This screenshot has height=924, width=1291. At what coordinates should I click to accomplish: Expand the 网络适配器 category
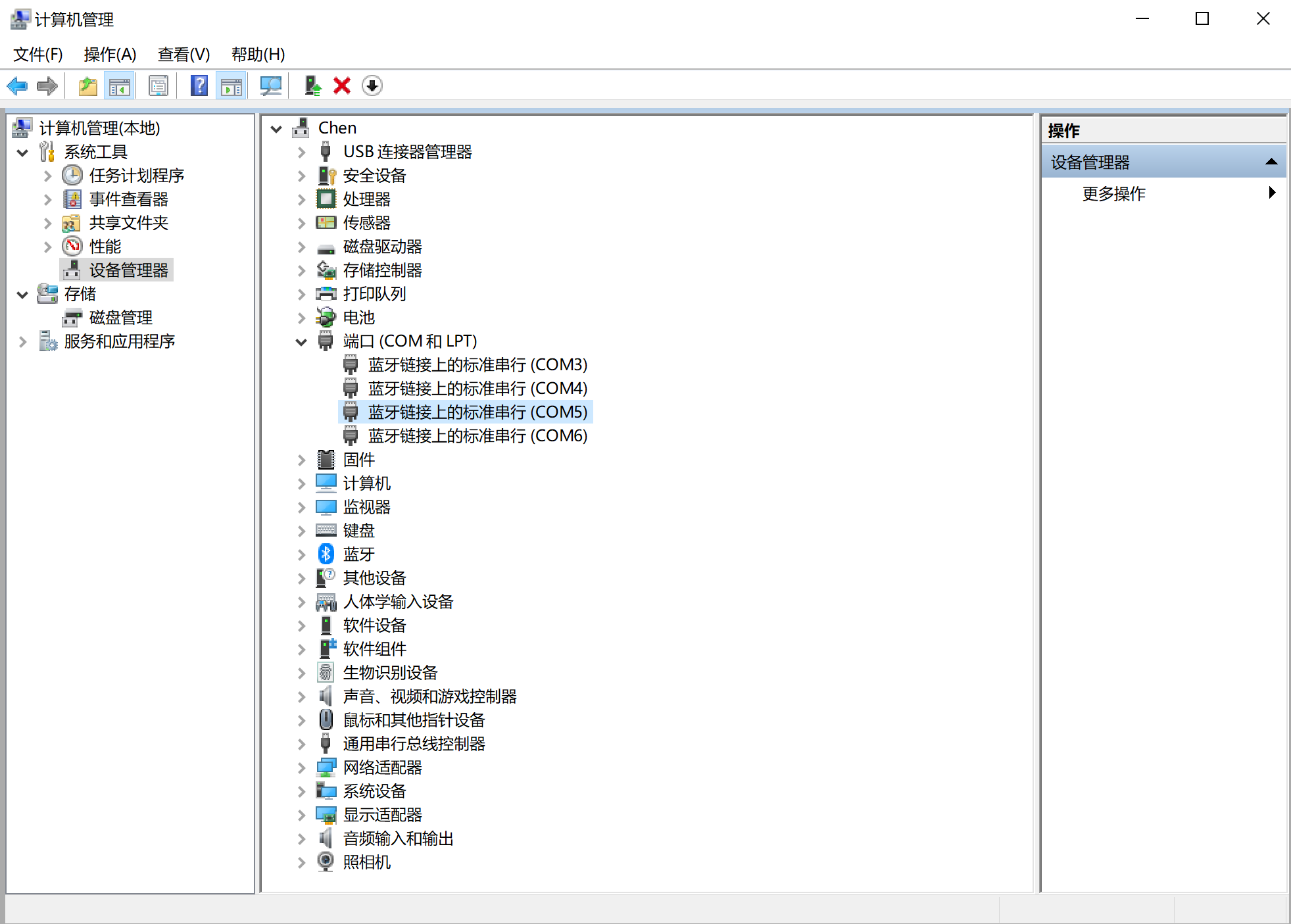tap(301, 768)
